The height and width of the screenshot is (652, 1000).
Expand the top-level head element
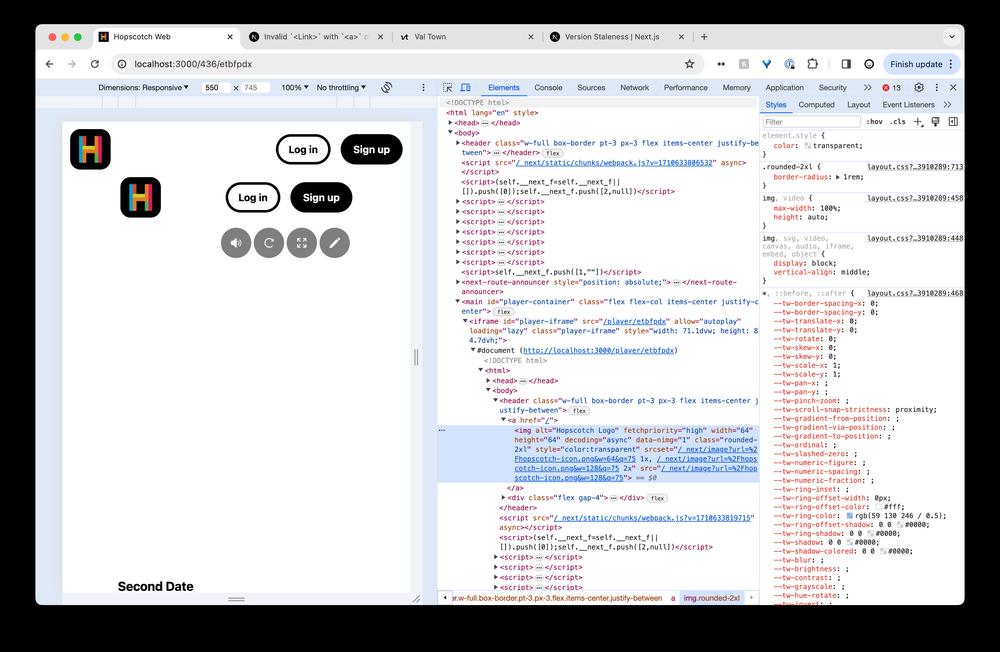pyautogui.click(x=450, y=122)
